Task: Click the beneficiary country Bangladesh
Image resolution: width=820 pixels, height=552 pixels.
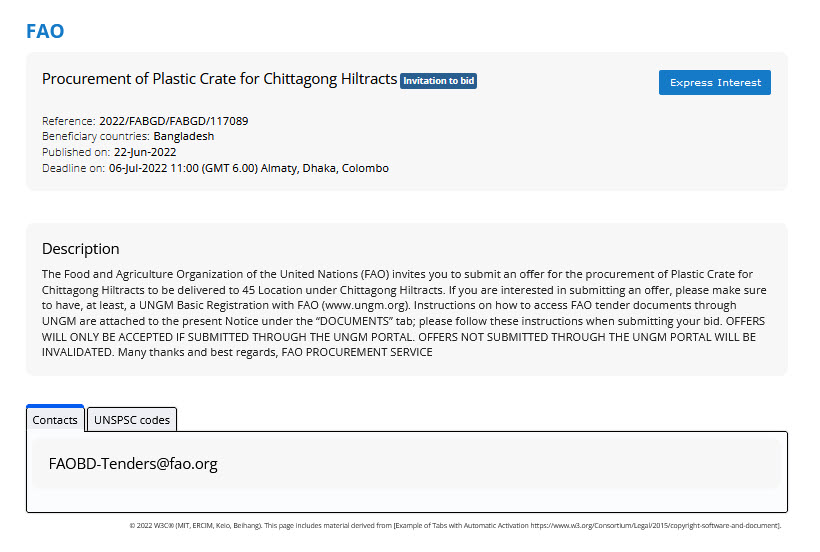Action: 183,136
